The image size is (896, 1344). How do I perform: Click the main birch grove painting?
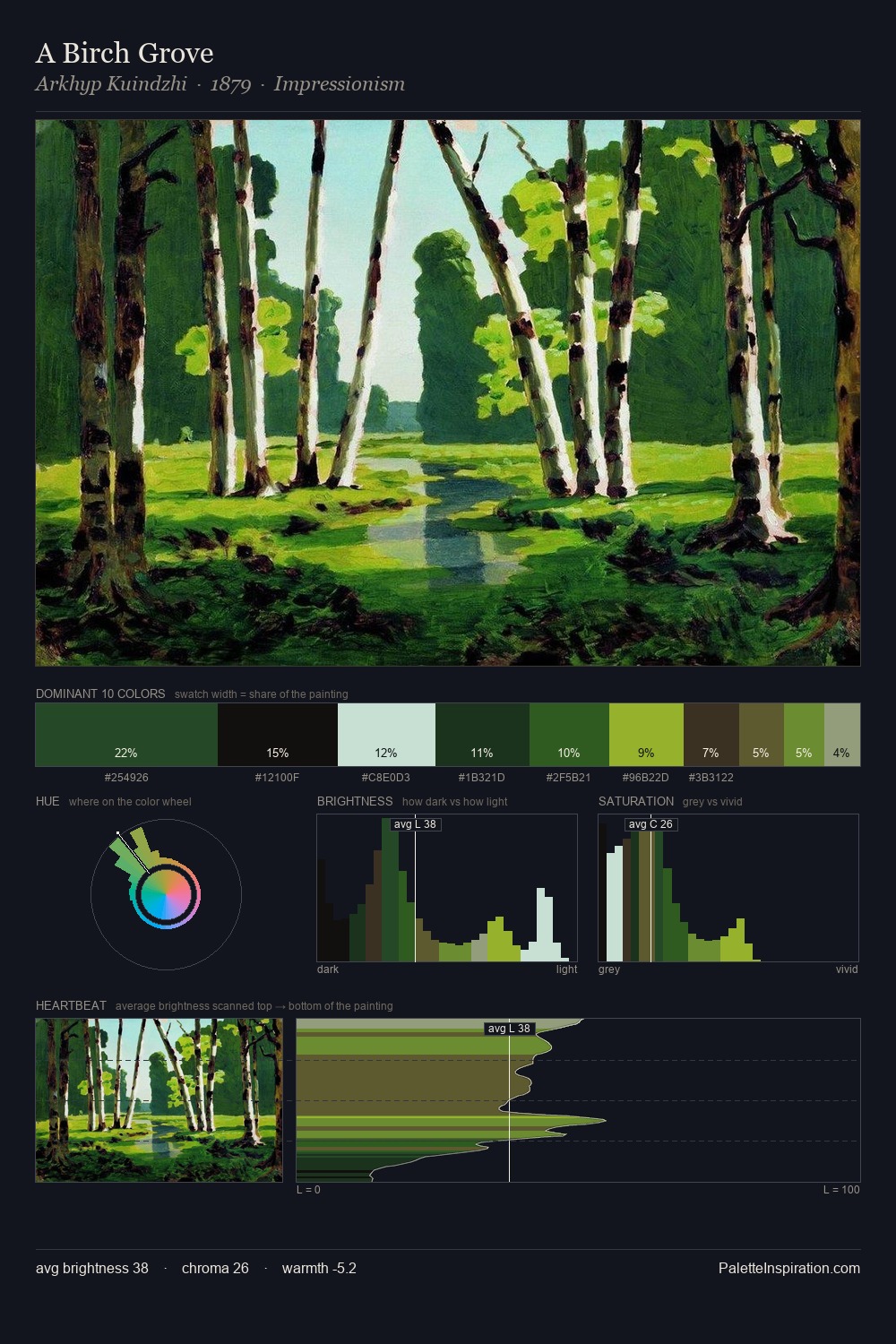click(448, 393)
